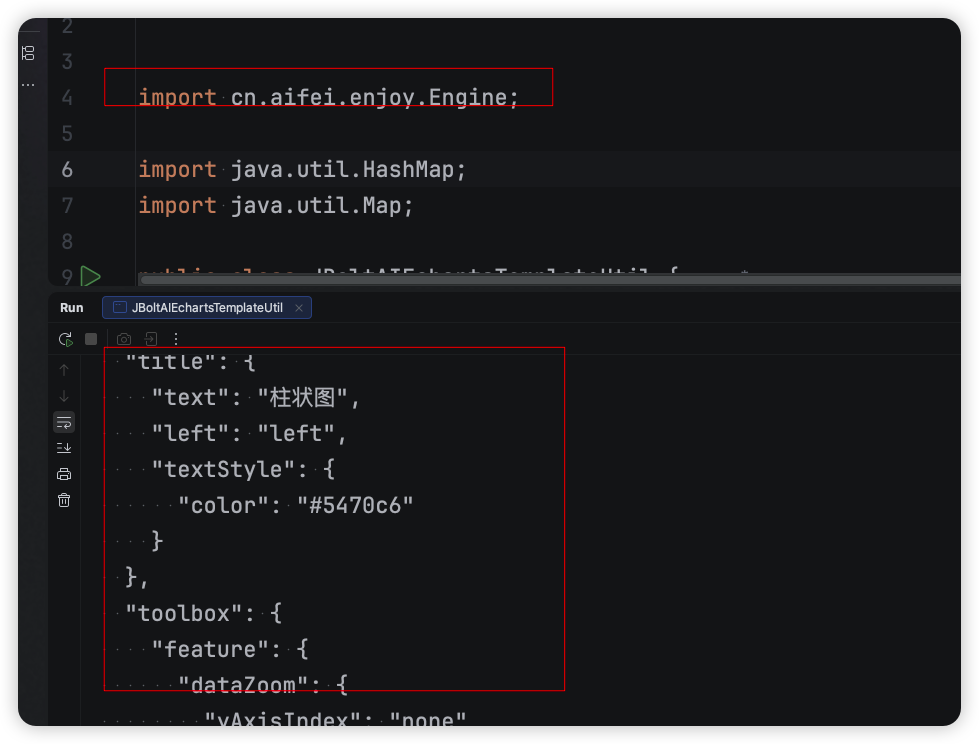979x744 pixels.
Task: Toggle Scroll to End of console
Action: click(x=64, y=448)
